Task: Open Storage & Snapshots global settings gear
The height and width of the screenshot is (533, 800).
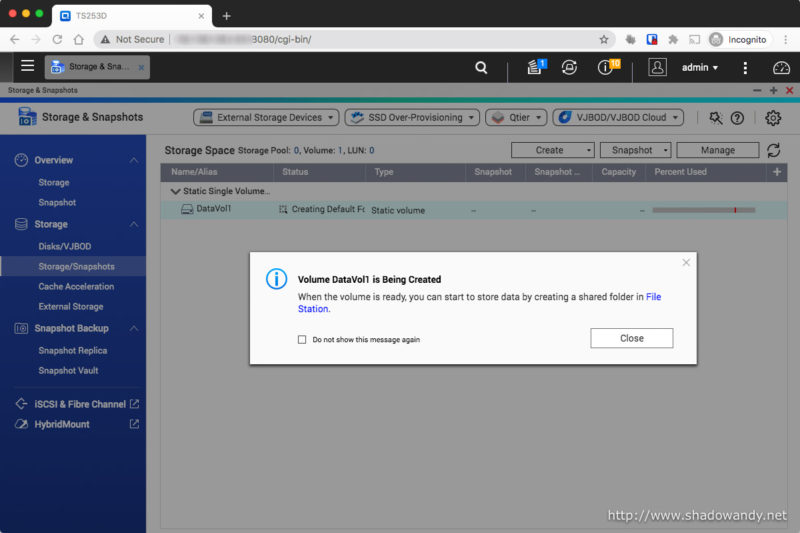Action: pos(773,118)
